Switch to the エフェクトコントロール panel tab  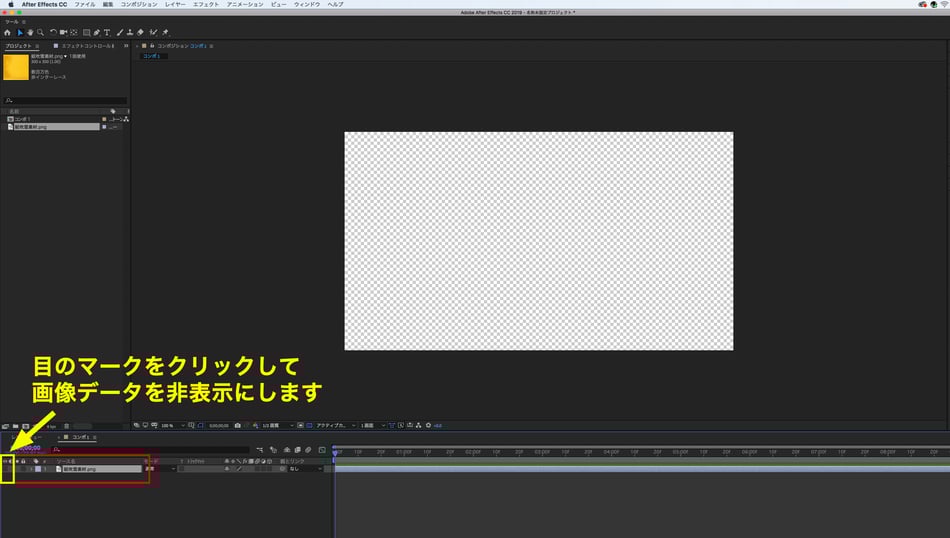pyautogui.click(x=85, y=46)
